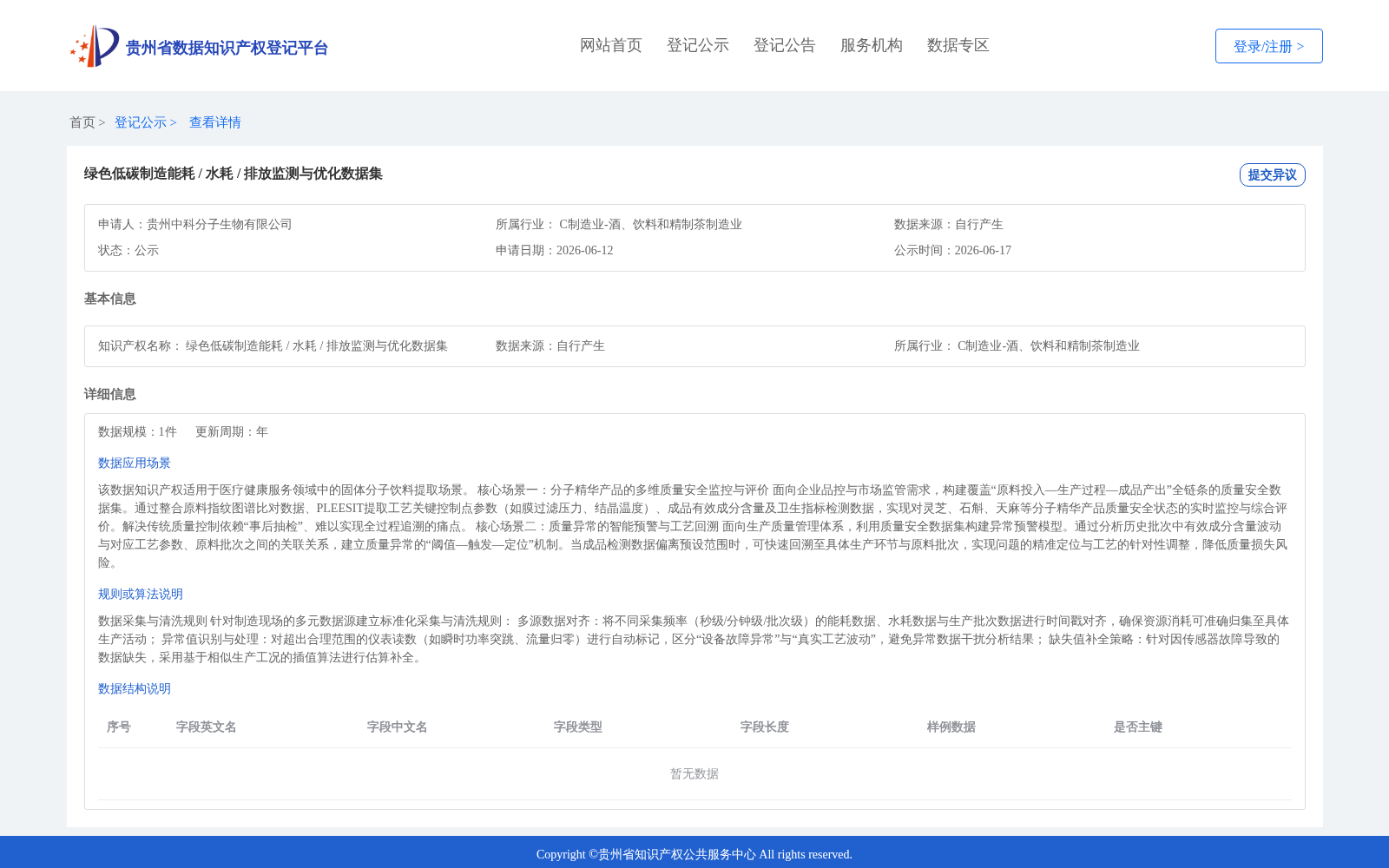The width and height of the screenshot is (1389, 868).
Task: Click 申请日期：2026-06-12 text
Action: click(x=555, y=250)
